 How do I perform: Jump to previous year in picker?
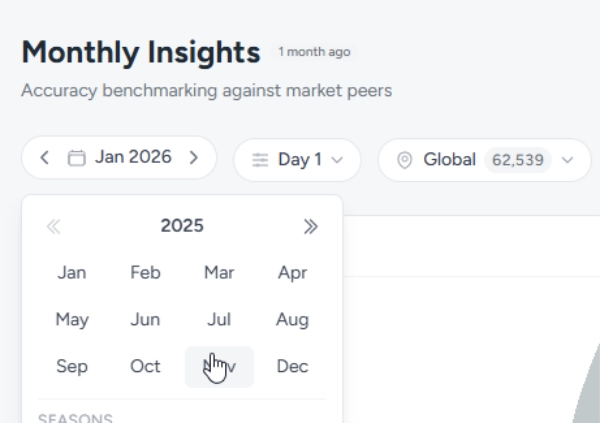tap(53, 227)
